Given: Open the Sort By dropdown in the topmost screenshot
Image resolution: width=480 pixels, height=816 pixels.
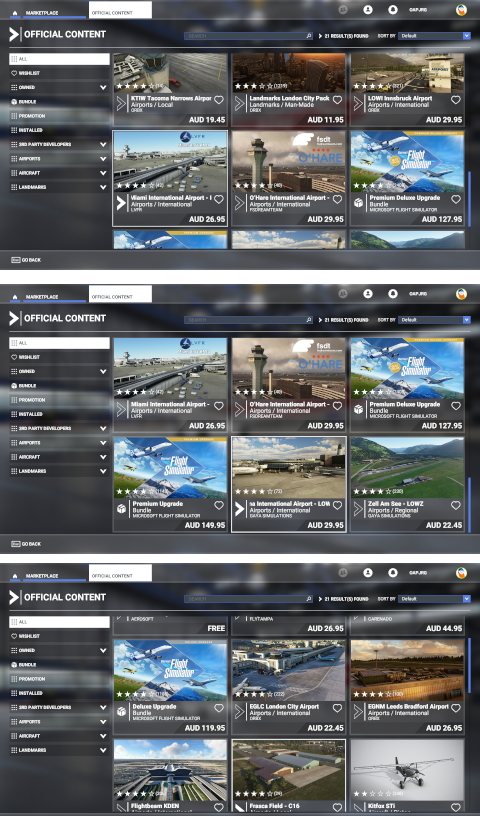Looking at the screenshot, I should pyautogui.click(x=434, y=36).
